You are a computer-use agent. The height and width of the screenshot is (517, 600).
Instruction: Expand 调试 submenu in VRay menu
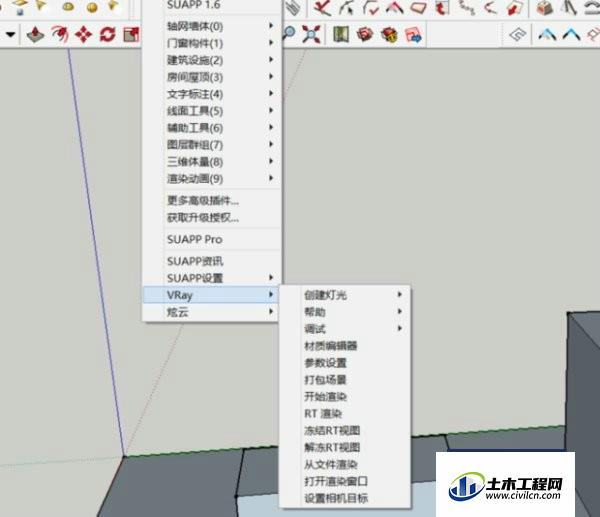[345, 328]
